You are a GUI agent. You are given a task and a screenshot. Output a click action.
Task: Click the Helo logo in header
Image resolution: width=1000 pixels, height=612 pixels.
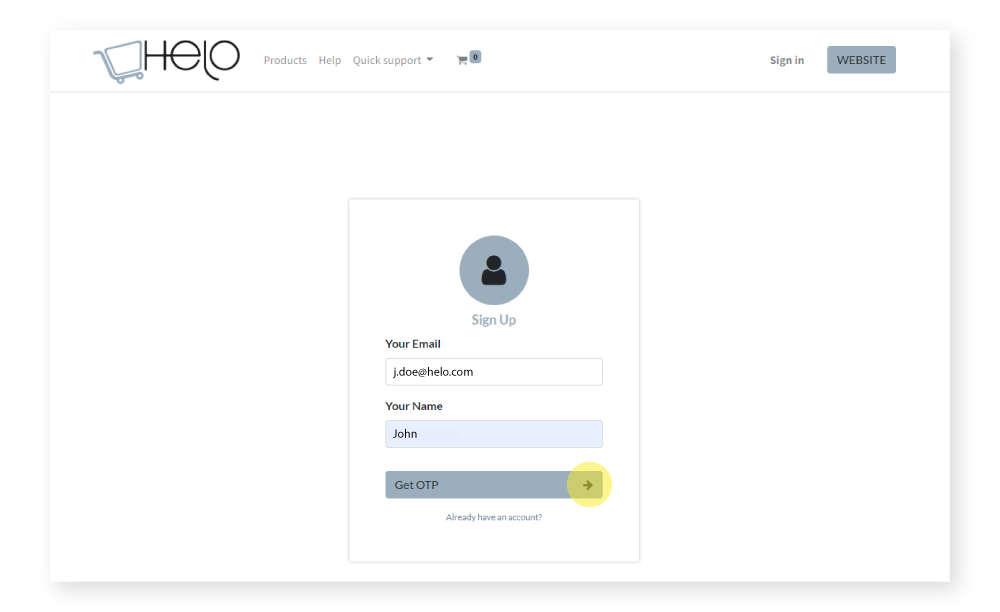pyautogui.click(x=166, y=60)
